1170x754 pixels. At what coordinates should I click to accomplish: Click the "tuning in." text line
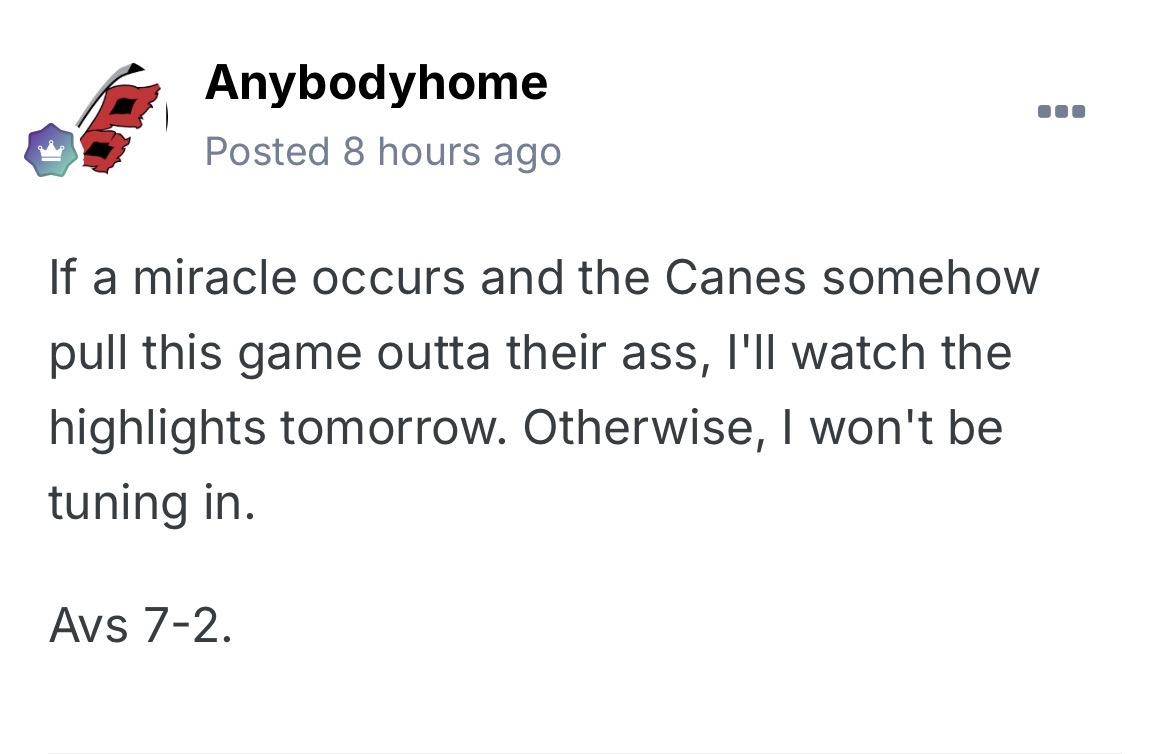(151, 502)
